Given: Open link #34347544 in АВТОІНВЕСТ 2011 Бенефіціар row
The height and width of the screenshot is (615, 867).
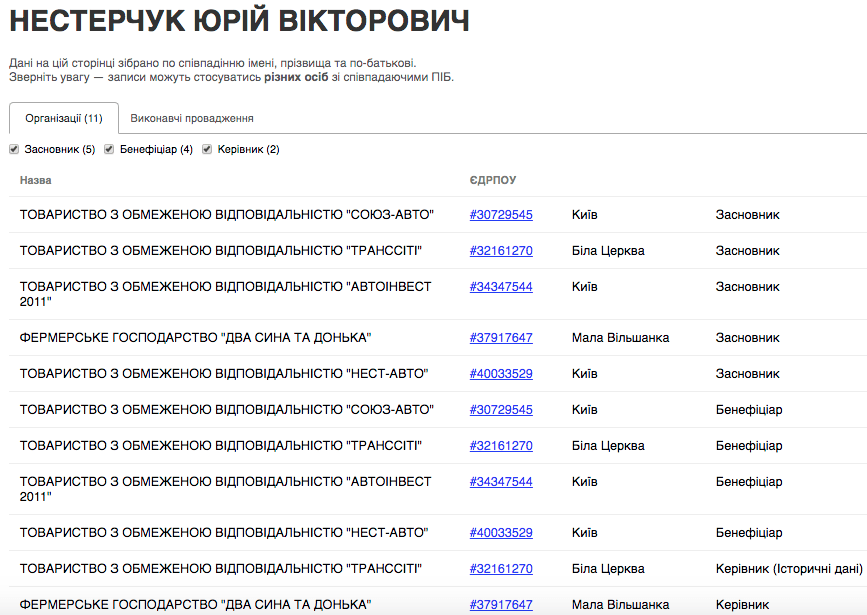Looking at the screenshot, I should coord(501,481).
